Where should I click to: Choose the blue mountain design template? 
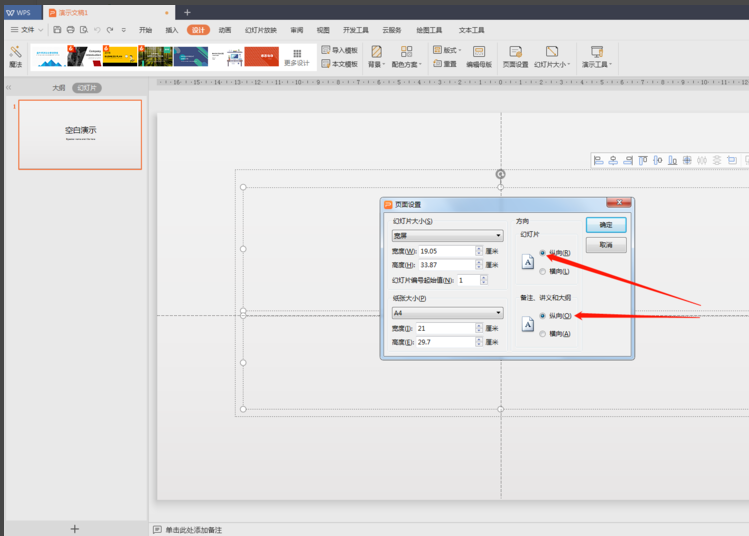click(x=50, y=57)
